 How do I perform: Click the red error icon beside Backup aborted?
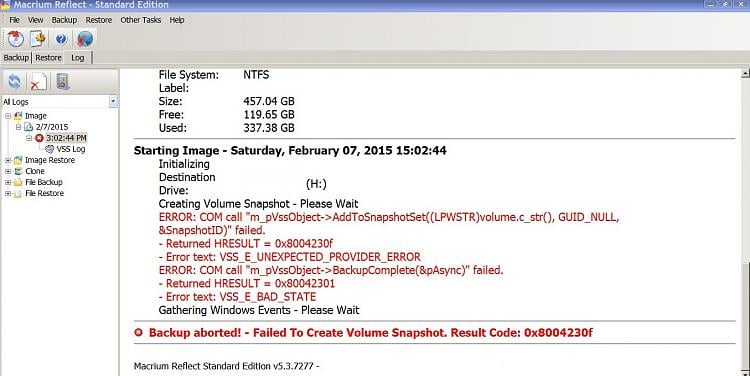pyautogui.click(x=138, y=332)
